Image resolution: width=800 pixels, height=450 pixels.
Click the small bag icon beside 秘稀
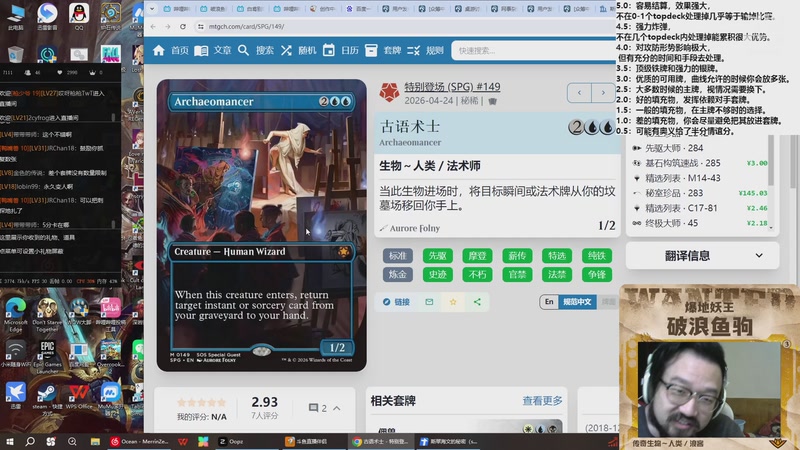[492, 101]
